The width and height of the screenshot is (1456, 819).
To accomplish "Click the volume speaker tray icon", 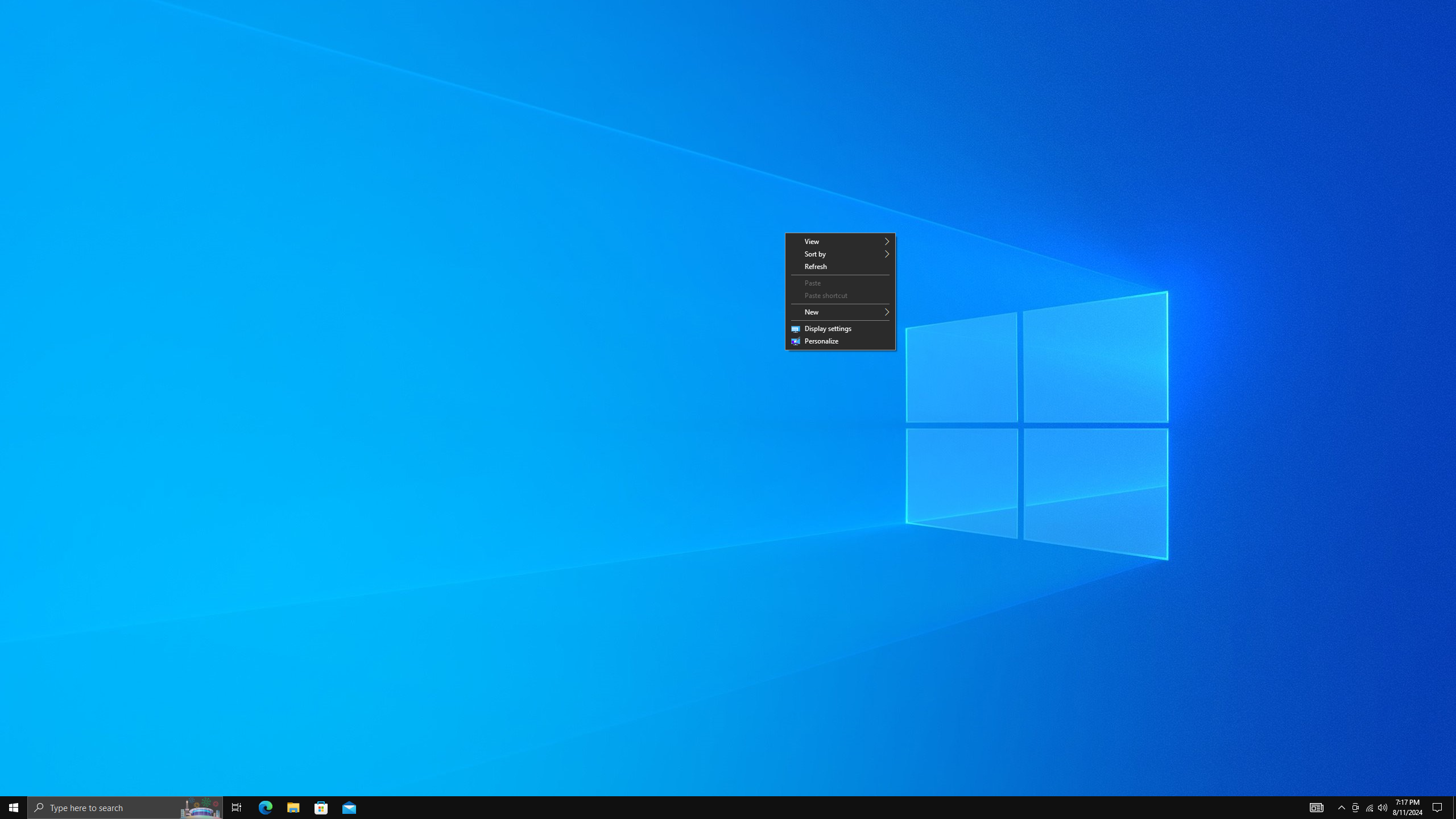I will pyautogui.click(x=1383, y=807).
